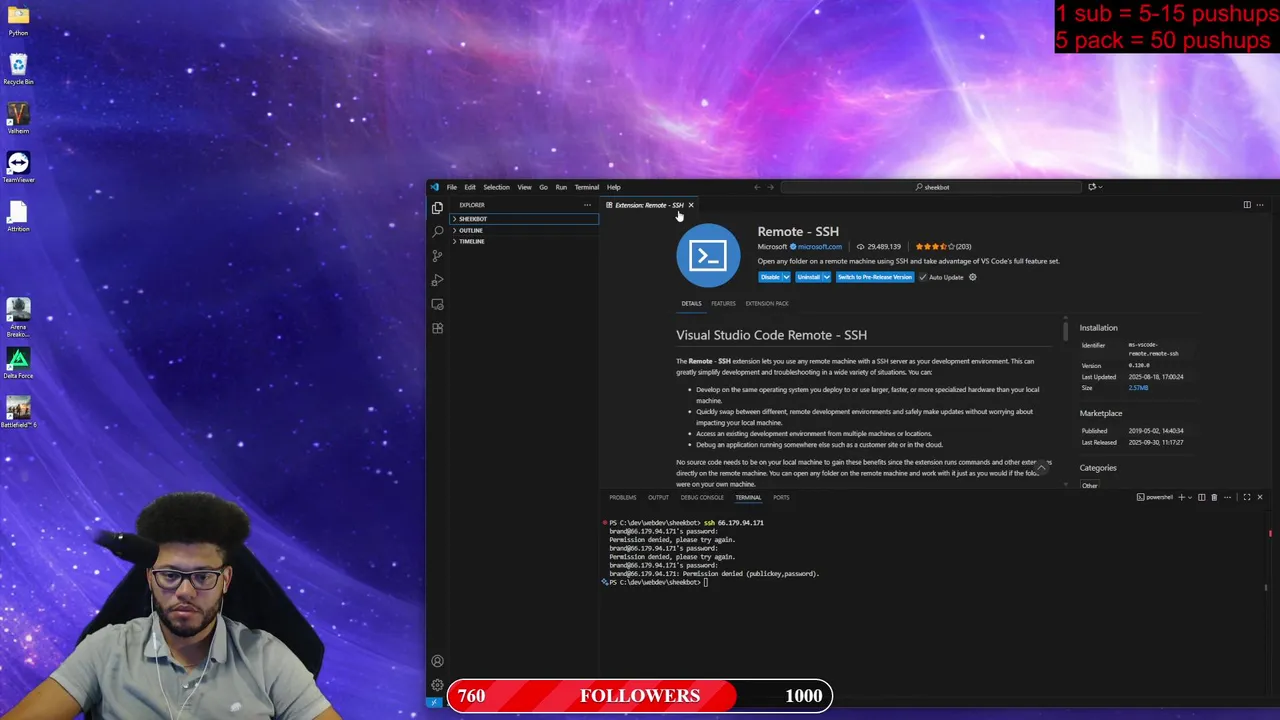The width and height of the screenshot is (1280, 720).
Task: Open the Delta Force desktop icon
Action: pyautogui.click(x=18, y=363)
